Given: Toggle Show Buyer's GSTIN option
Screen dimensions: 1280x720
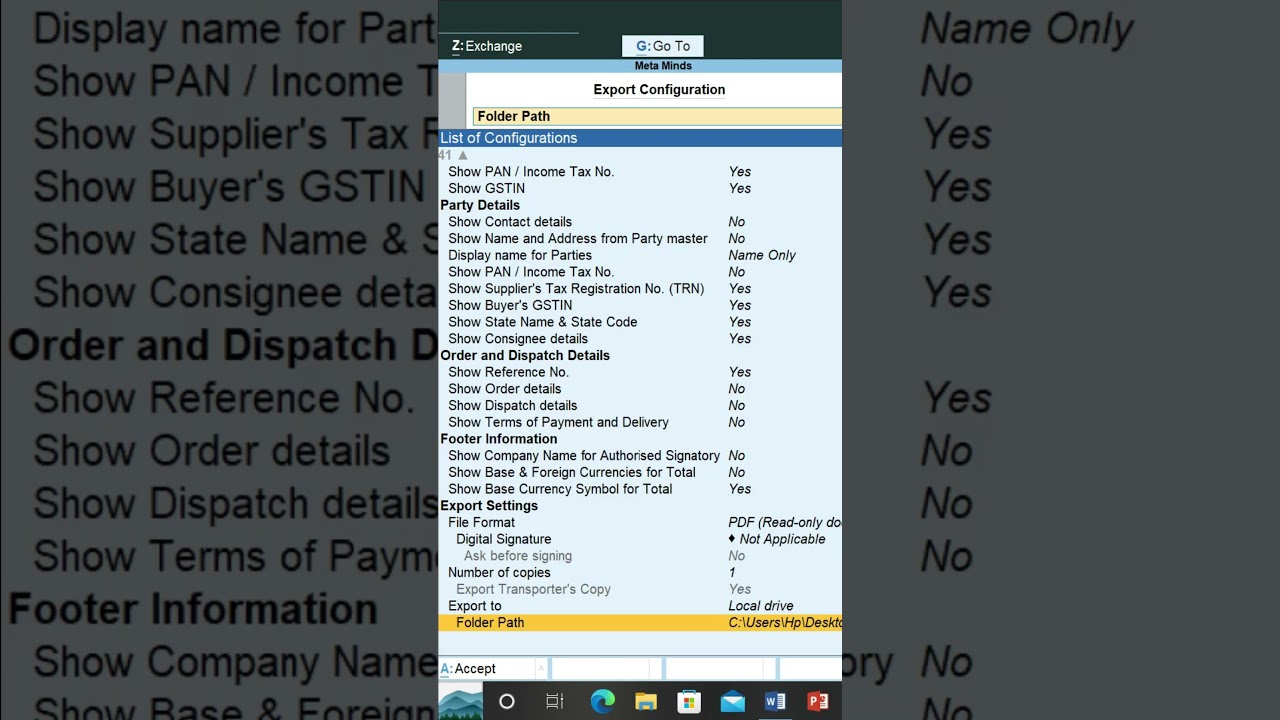Looking at the screenshot, I should (640, 305).
